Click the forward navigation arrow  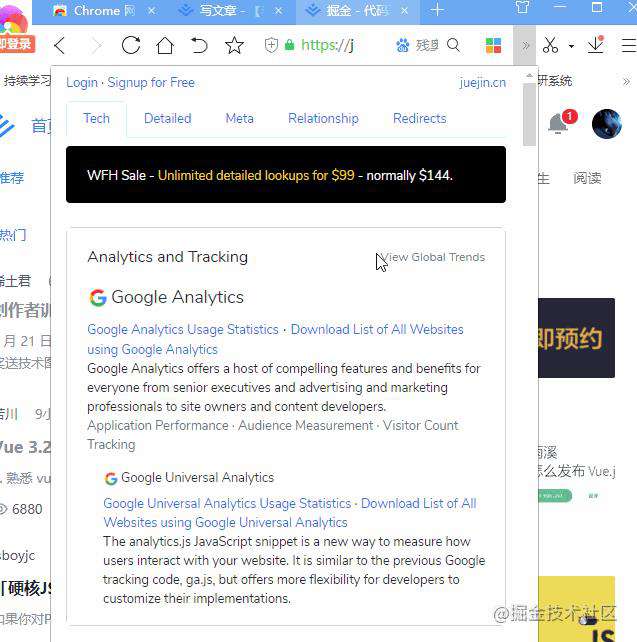(x=96, y=45)
